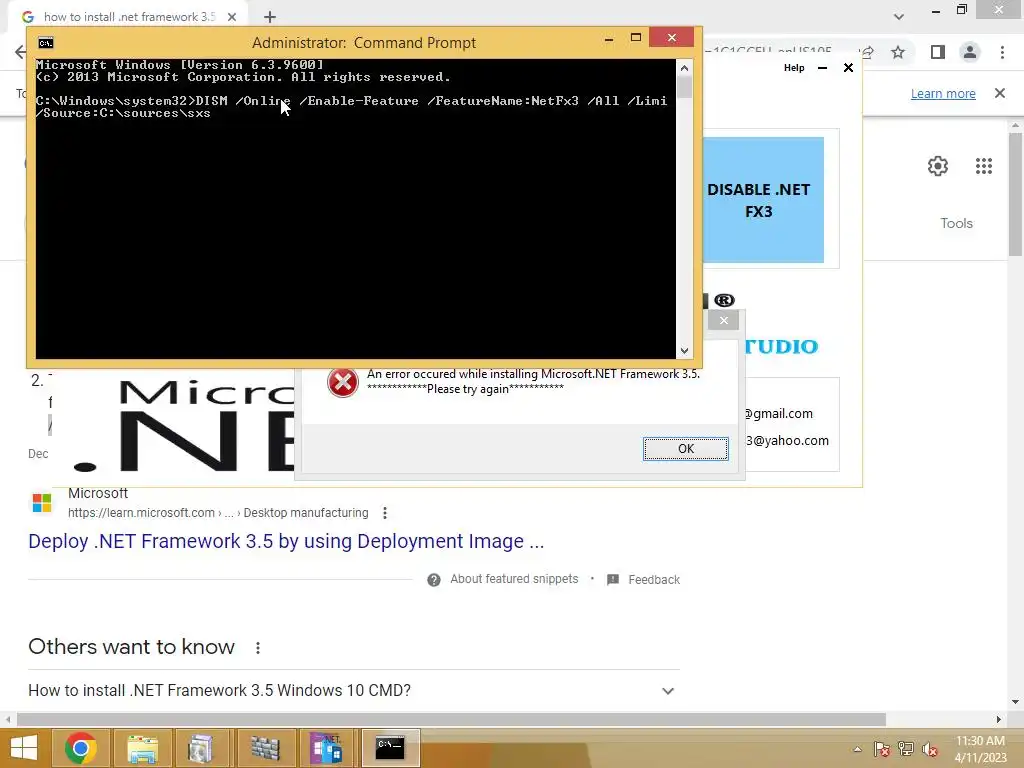Bookmark this page with the star icon

tap(898, 52)
